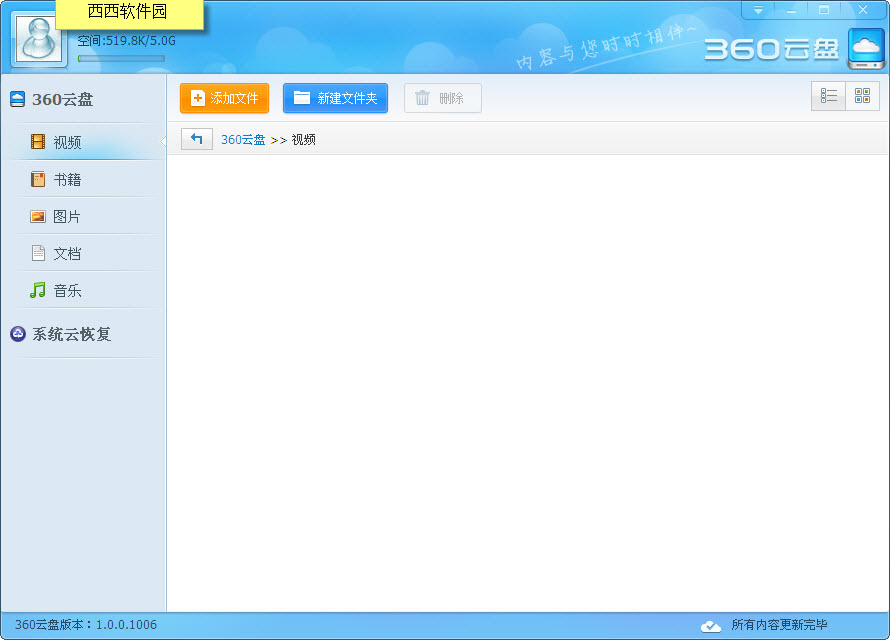This screenshot has width=890, height=640.
Task: Switch to list view layout
Action: (x=828, y=96)
